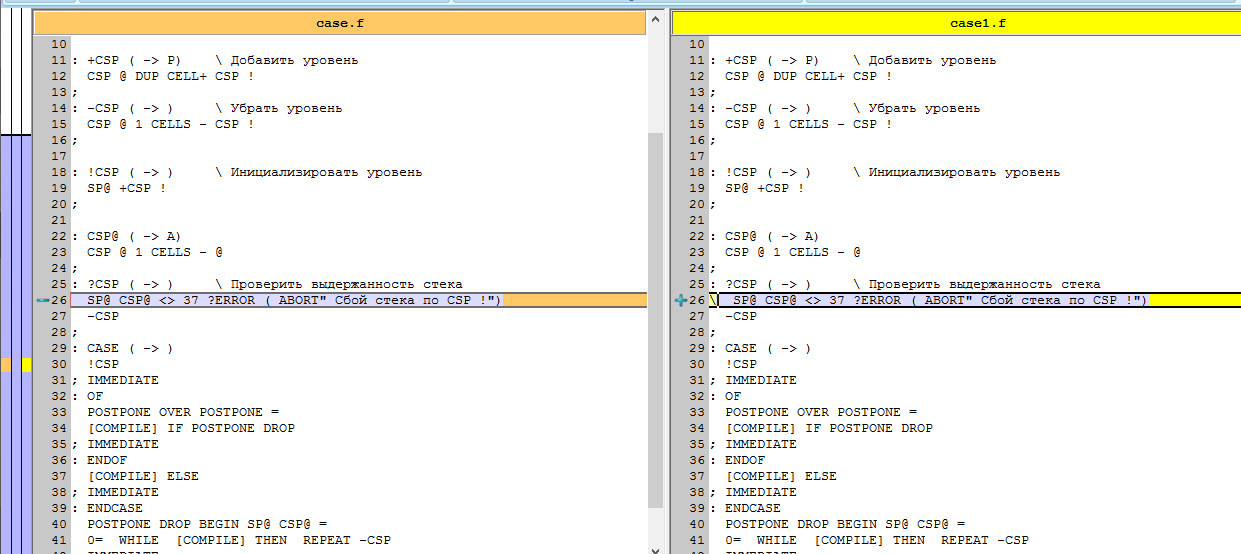The height and width of the screenshot is (554, 1241).
Task: Click '[COMPILE] ELSE' line in left pane
Action: [x=143, y=476]
